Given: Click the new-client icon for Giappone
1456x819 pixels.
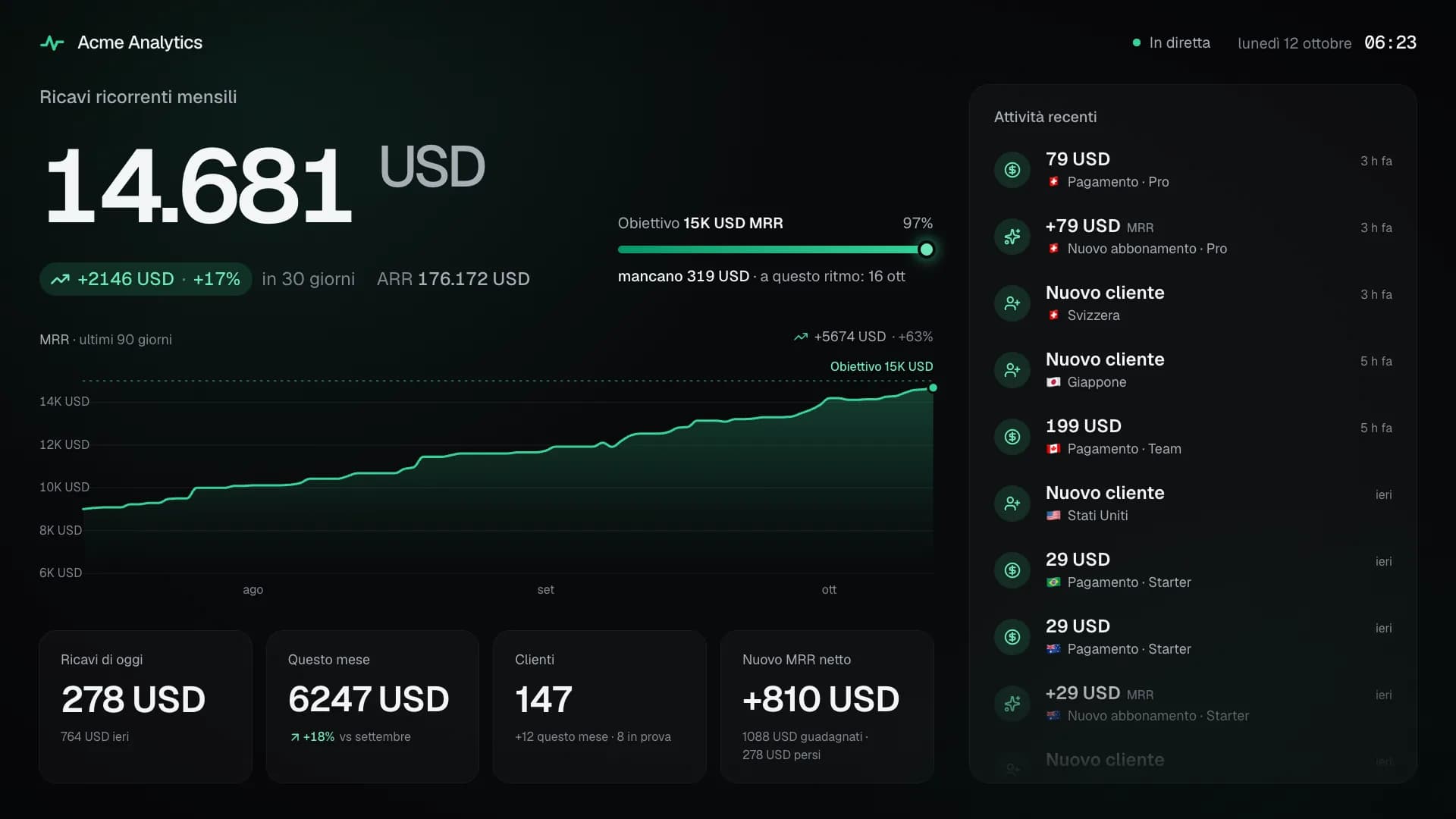Looking at the screenshot, I should pos(1012,370).
